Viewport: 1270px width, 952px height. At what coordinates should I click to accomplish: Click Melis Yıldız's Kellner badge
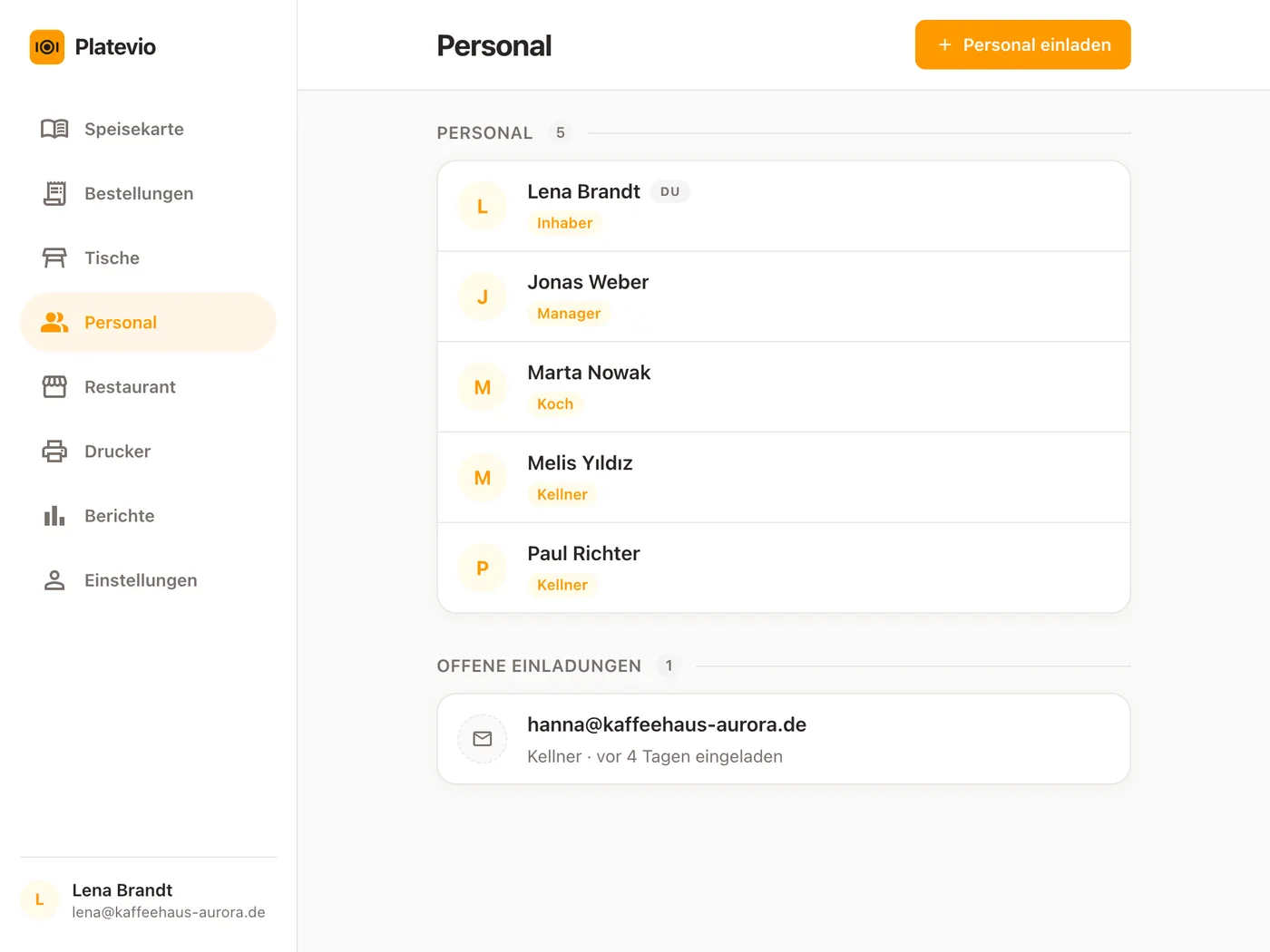point(562,495)
